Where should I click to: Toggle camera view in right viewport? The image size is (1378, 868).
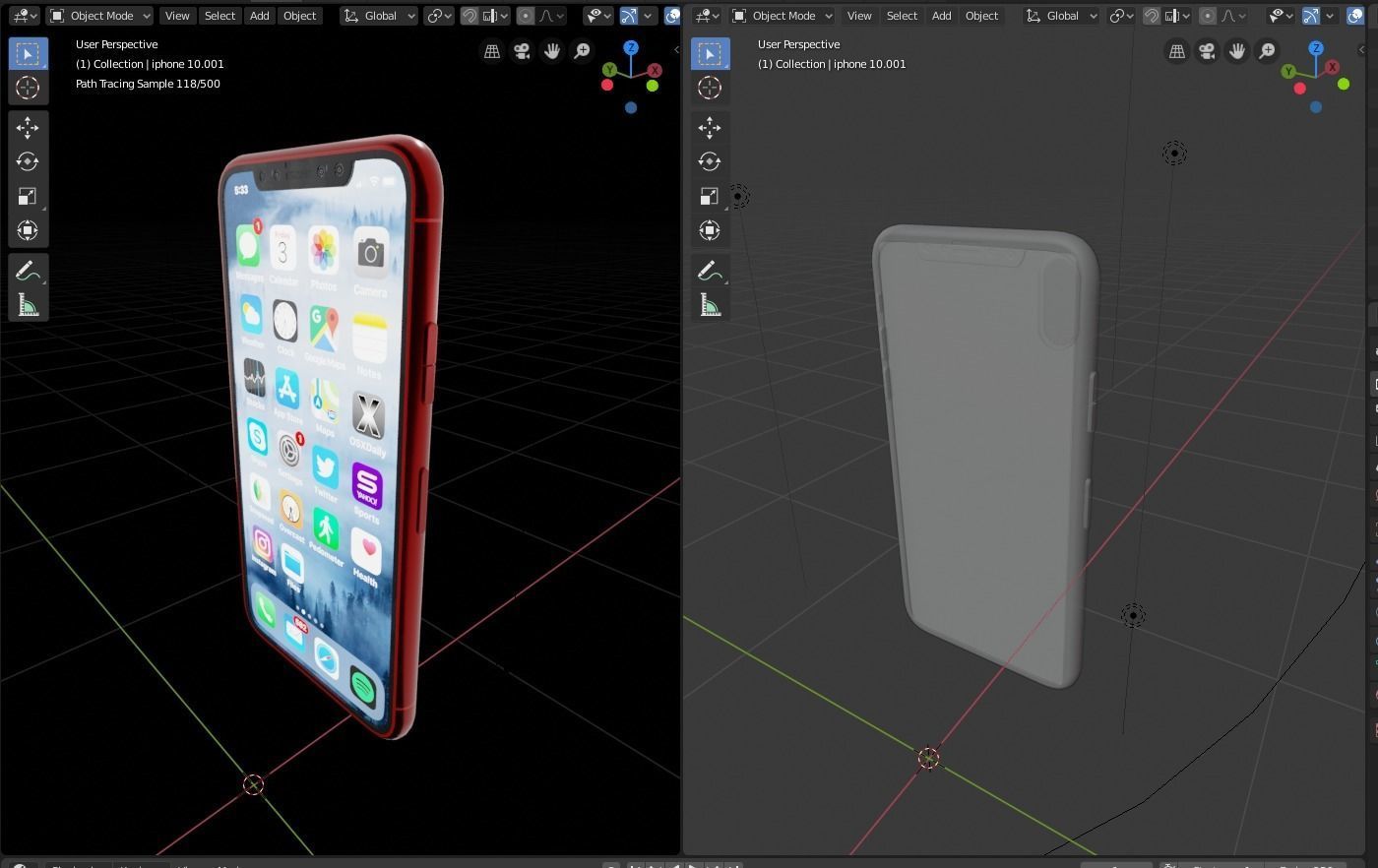click(1207, 51)
